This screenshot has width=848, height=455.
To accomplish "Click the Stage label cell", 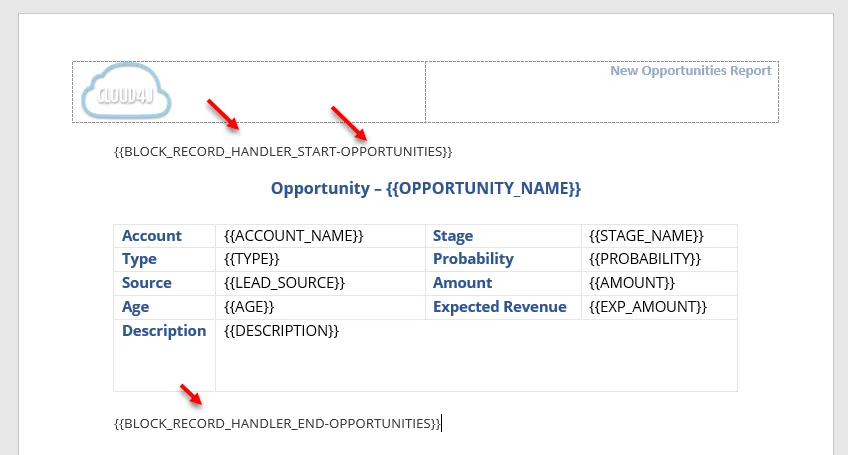I will coord(504,236).
